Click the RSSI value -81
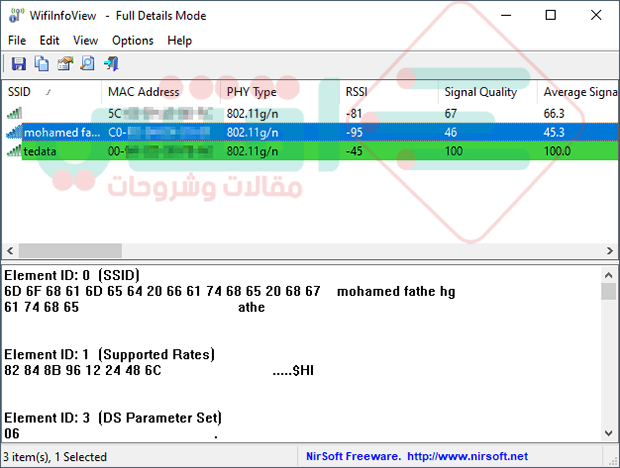Screen dimensions: 620x468 click(354, 114)
